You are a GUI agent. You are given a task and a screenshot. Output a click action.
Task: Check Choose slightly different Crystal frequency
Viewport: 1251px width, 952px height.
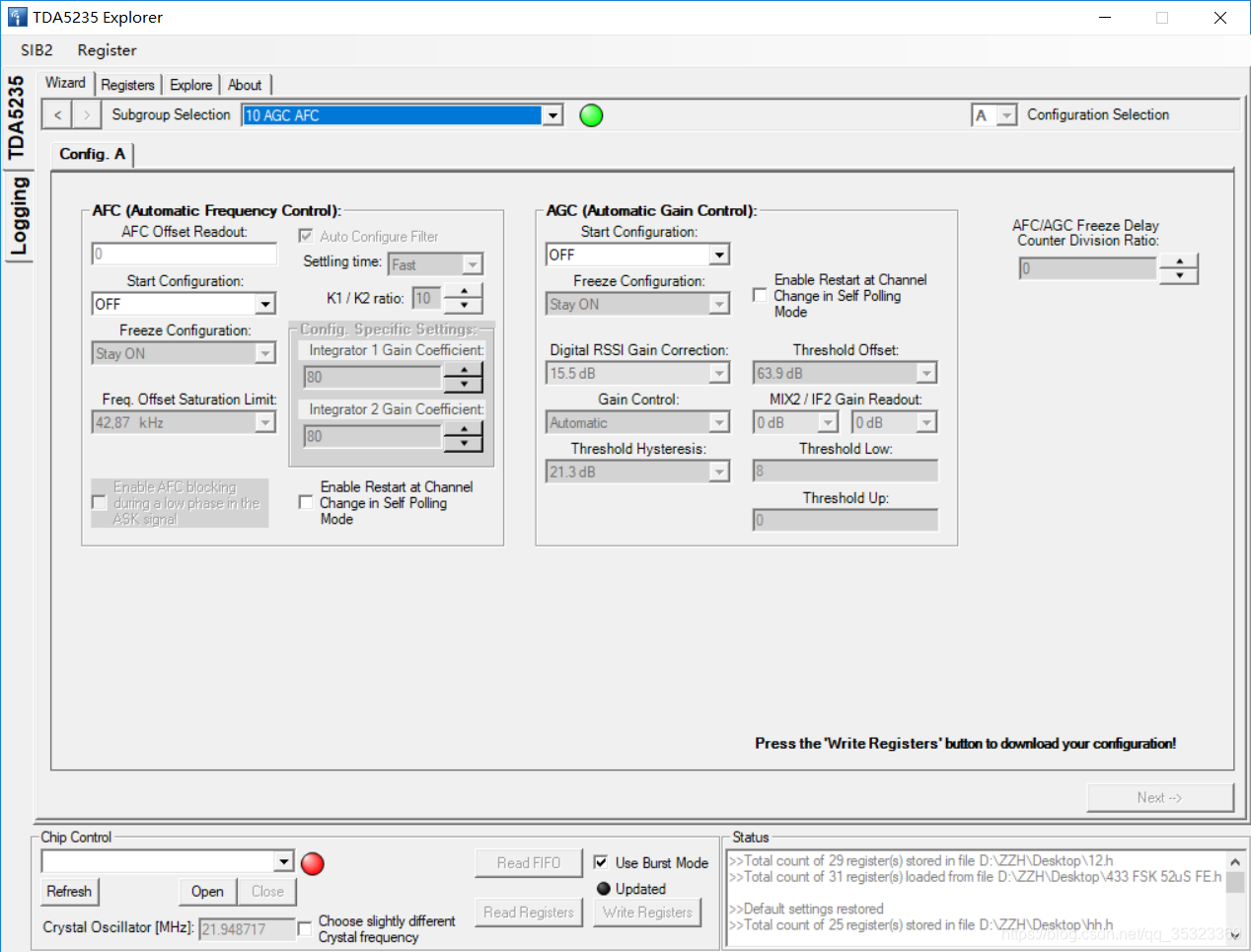[x=304, y=927]
